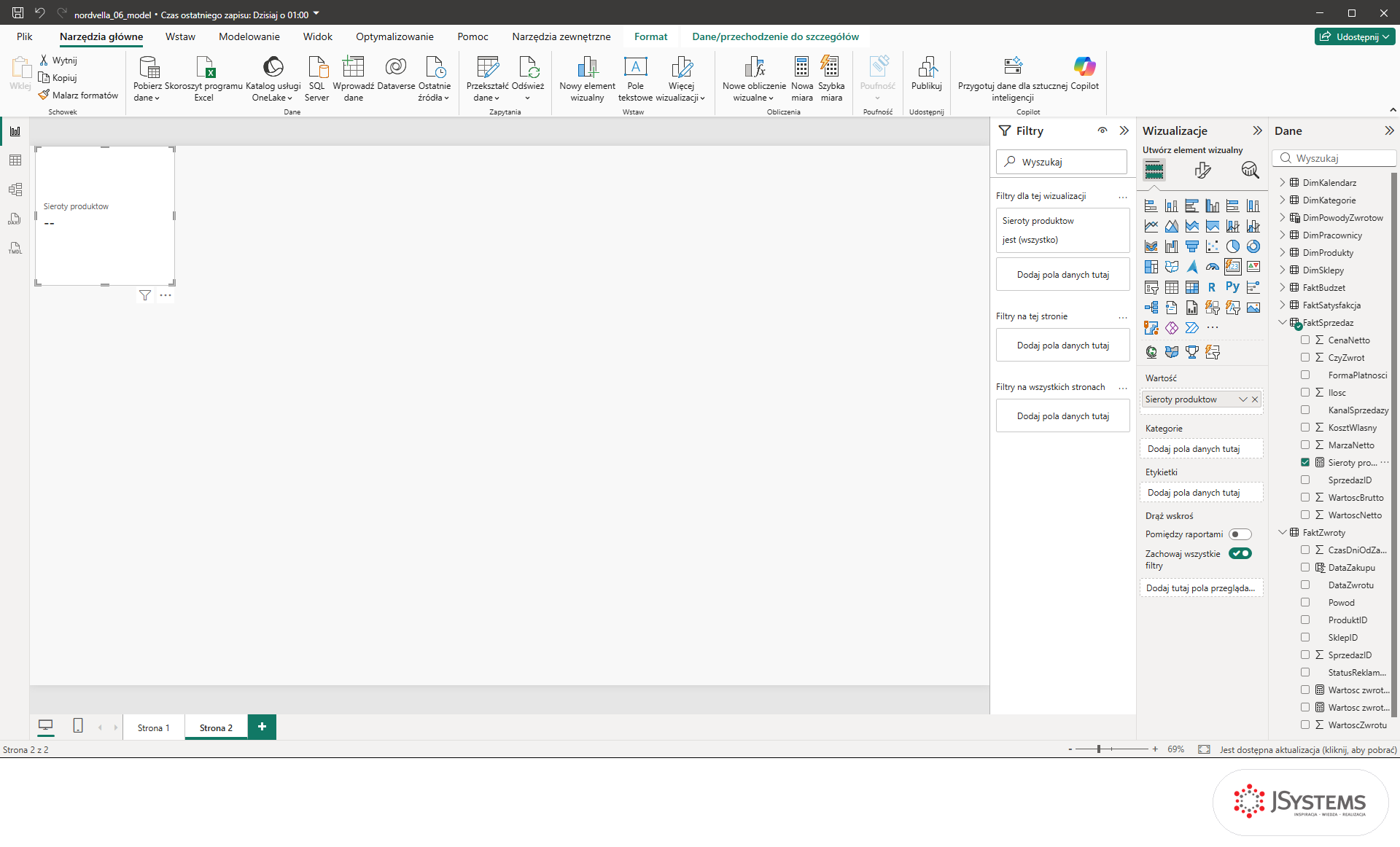Check the WartoscBrutto field checkbox
This screenshot has width=1400, height=847.
point(1305,497)
